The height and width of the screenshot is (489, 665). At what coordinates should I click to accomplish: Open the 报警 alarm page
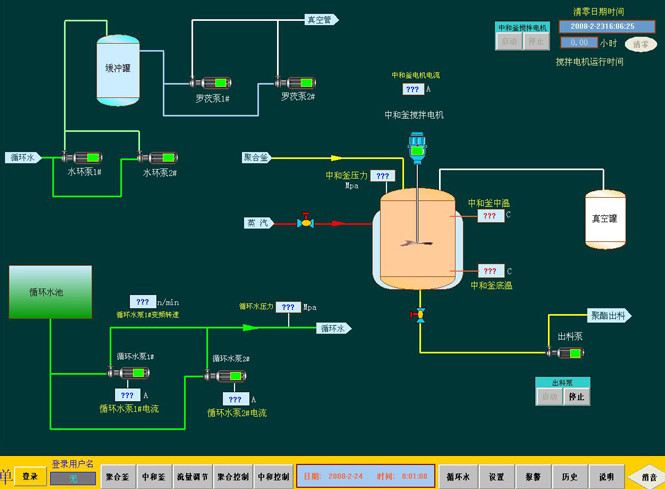533,477
